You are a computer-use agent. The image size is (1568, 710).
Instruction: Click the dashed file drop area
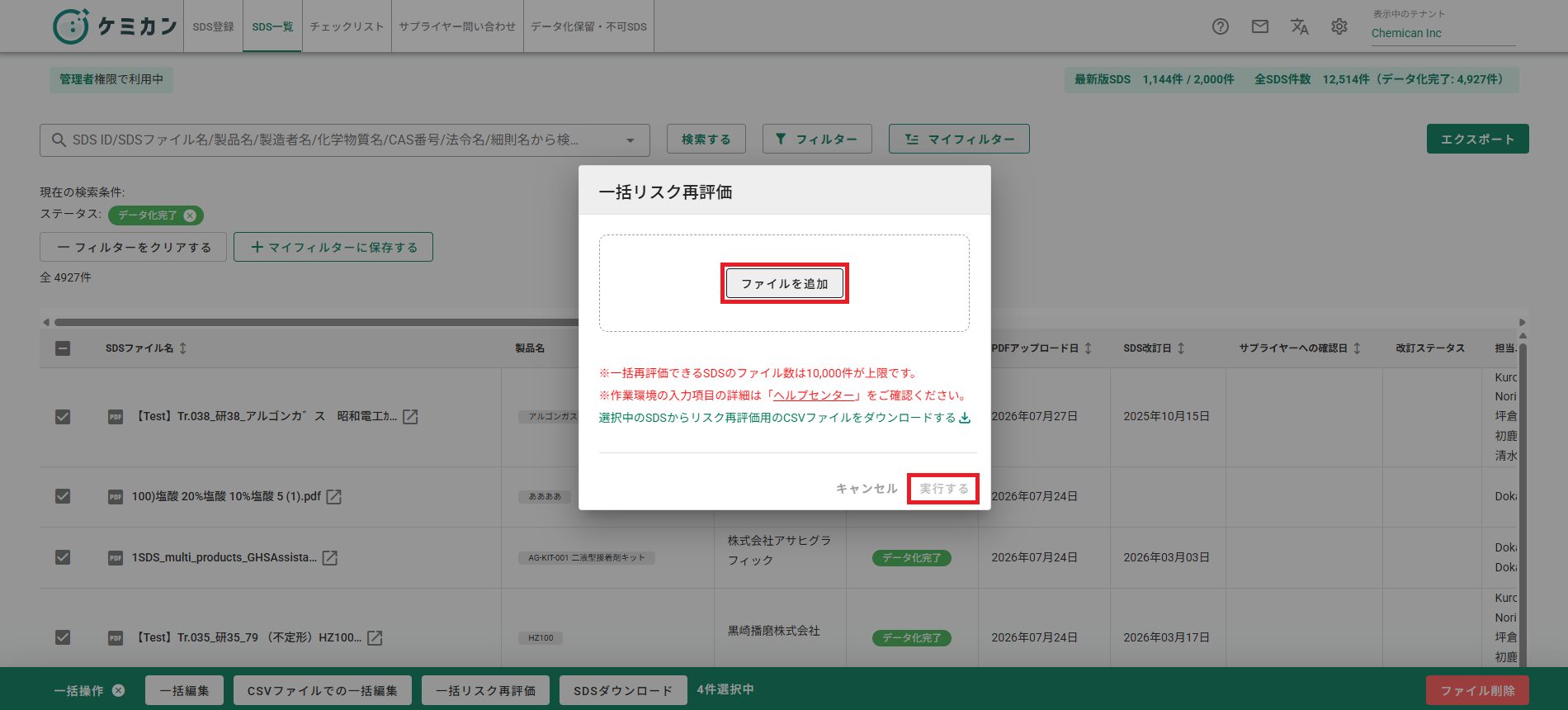click(784, 283)
